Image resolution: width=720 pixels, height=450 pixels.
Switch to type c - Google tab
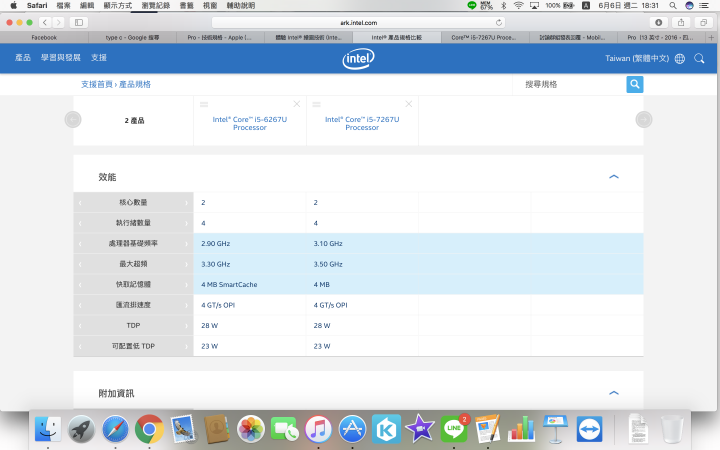[132, 37]
